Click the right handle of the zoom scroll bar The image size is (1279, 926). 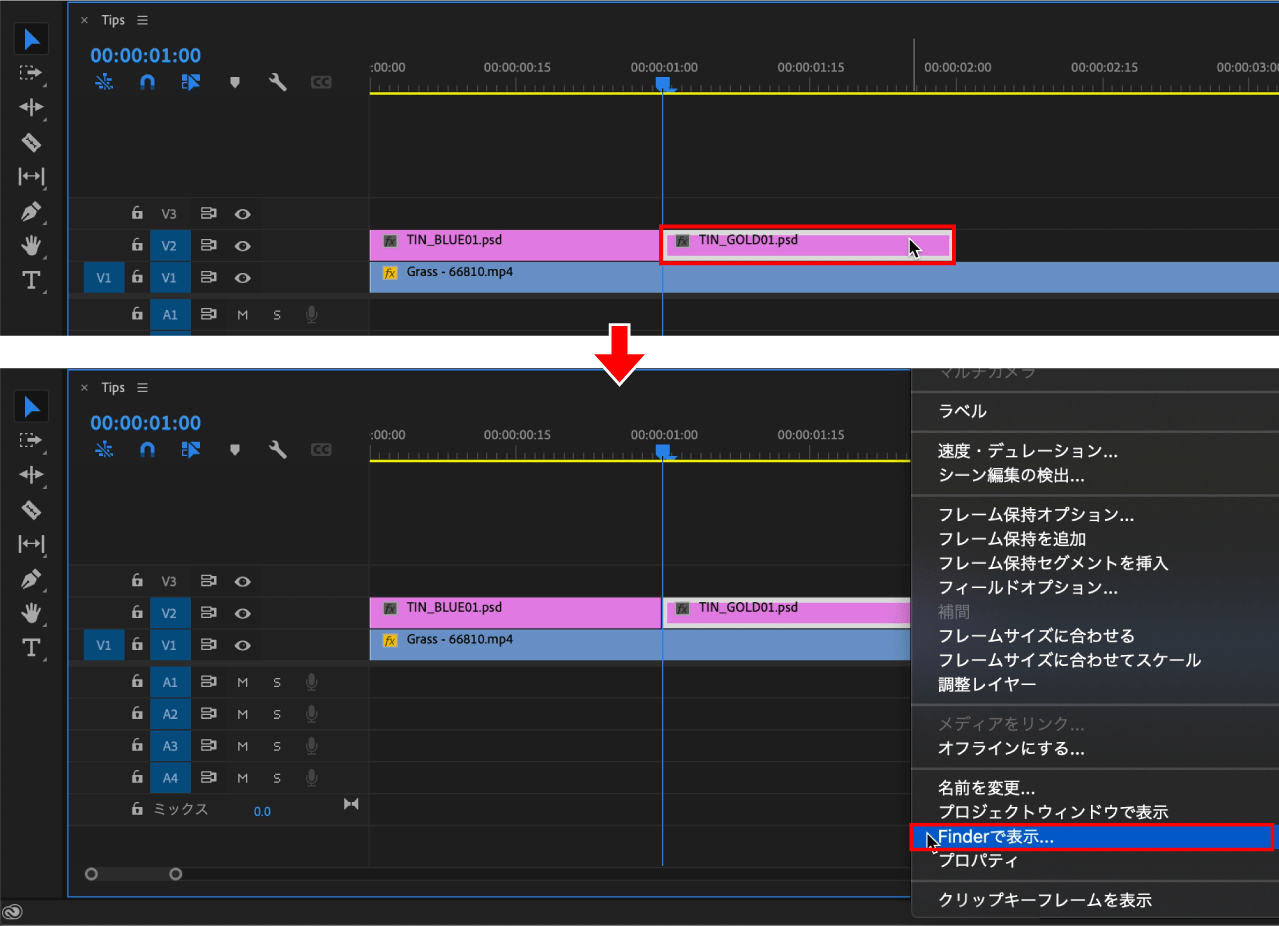click(x=176, y=874)
